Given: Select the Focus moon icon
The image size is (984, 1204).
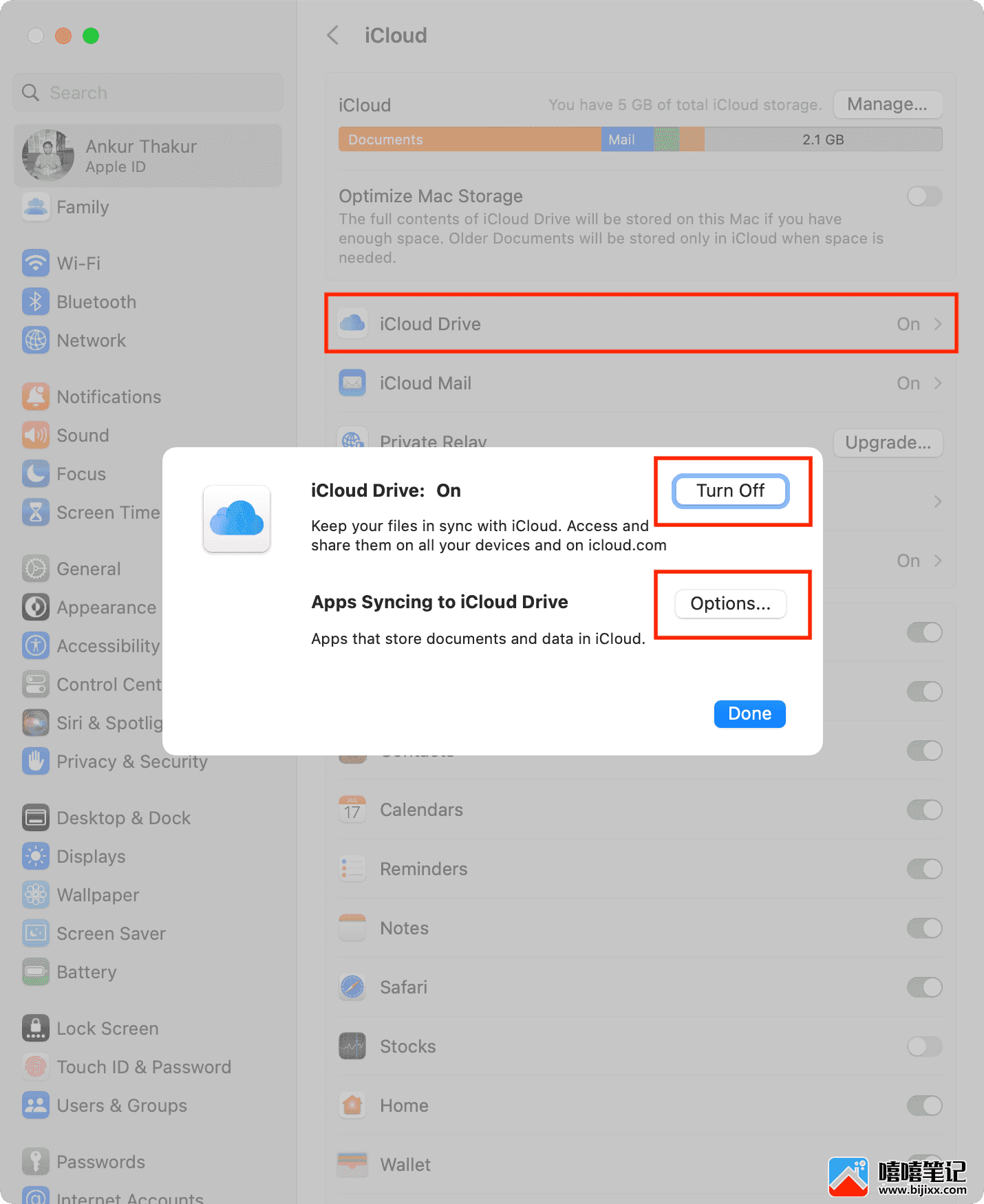Looking at the screenshot, I should click(x=36, y=473).
